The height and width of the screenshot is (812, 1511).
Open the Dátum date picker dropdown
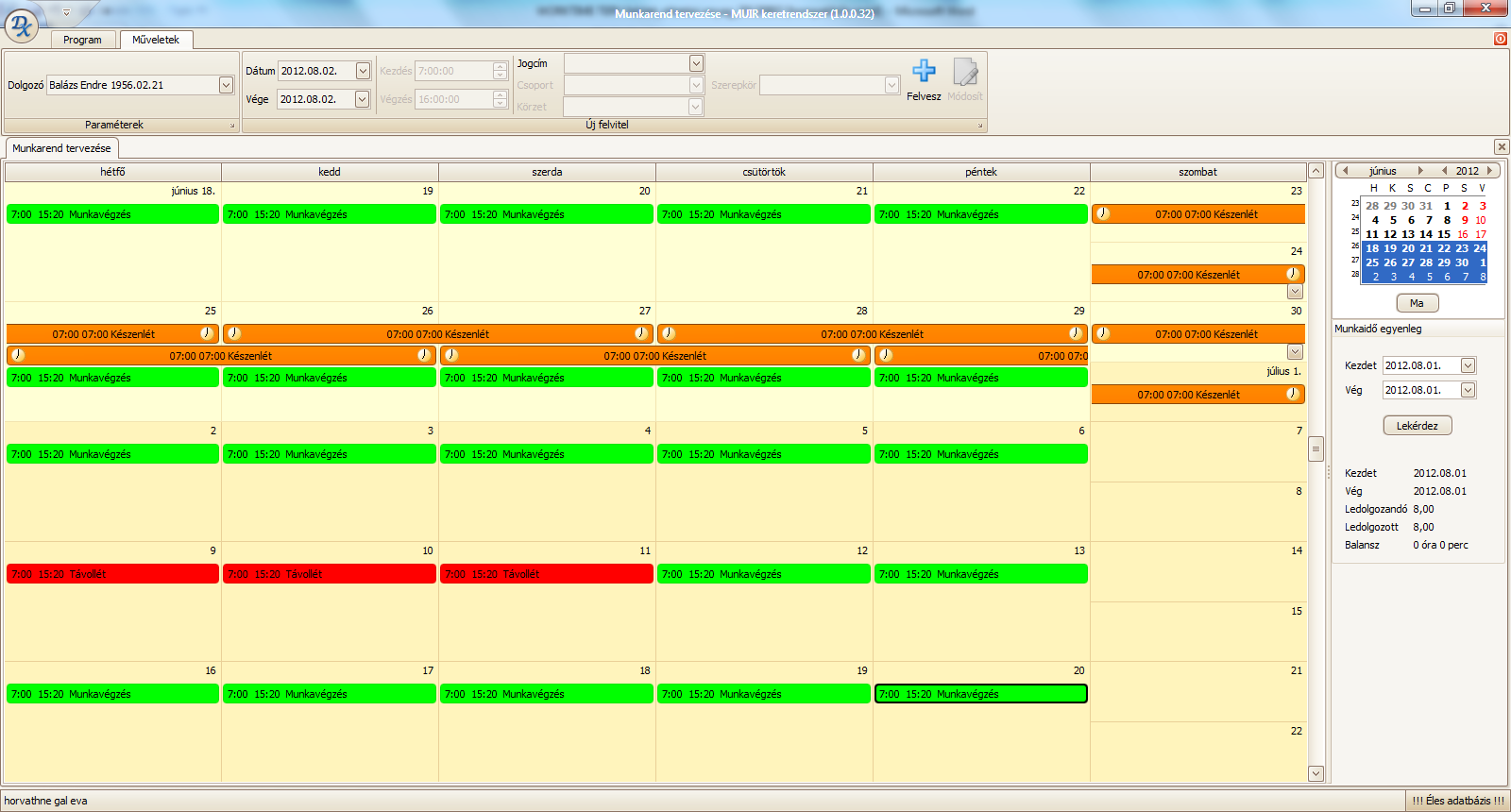(363, 71)
